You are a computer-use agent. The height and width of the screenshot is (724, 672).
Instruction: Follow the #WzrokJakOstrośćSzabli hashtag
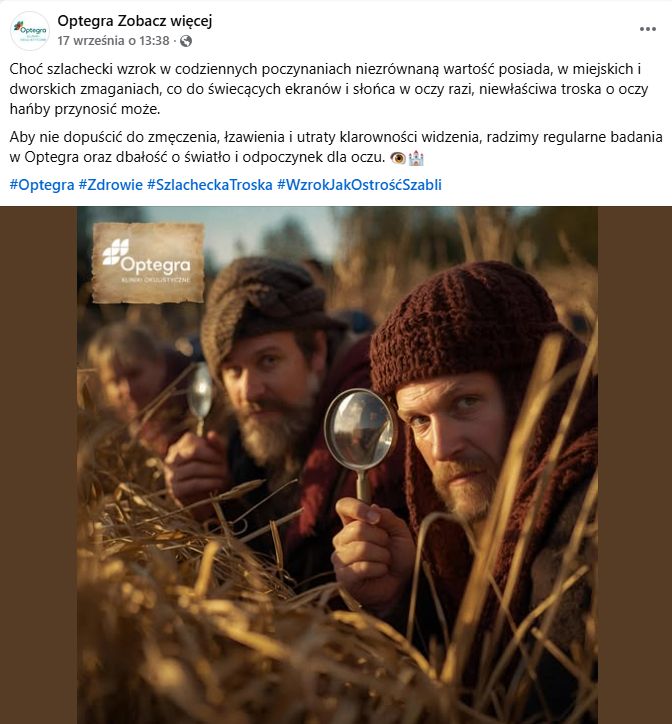[359, 185]
